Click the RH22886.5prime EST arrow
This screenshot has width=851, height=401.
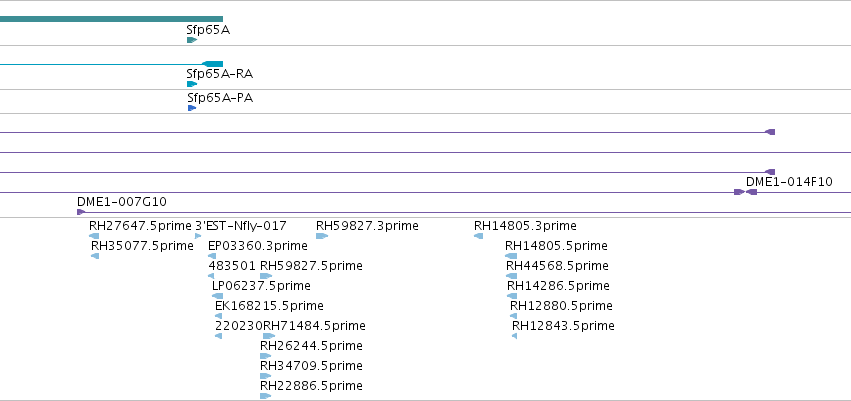(265, 396)
